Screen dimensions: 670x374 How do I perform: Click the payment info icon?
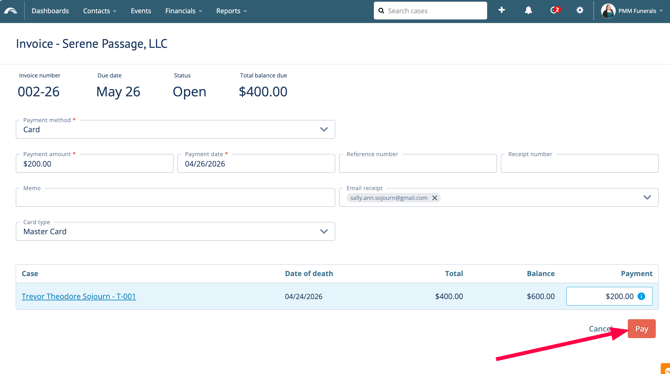click(x=641, y=296)
